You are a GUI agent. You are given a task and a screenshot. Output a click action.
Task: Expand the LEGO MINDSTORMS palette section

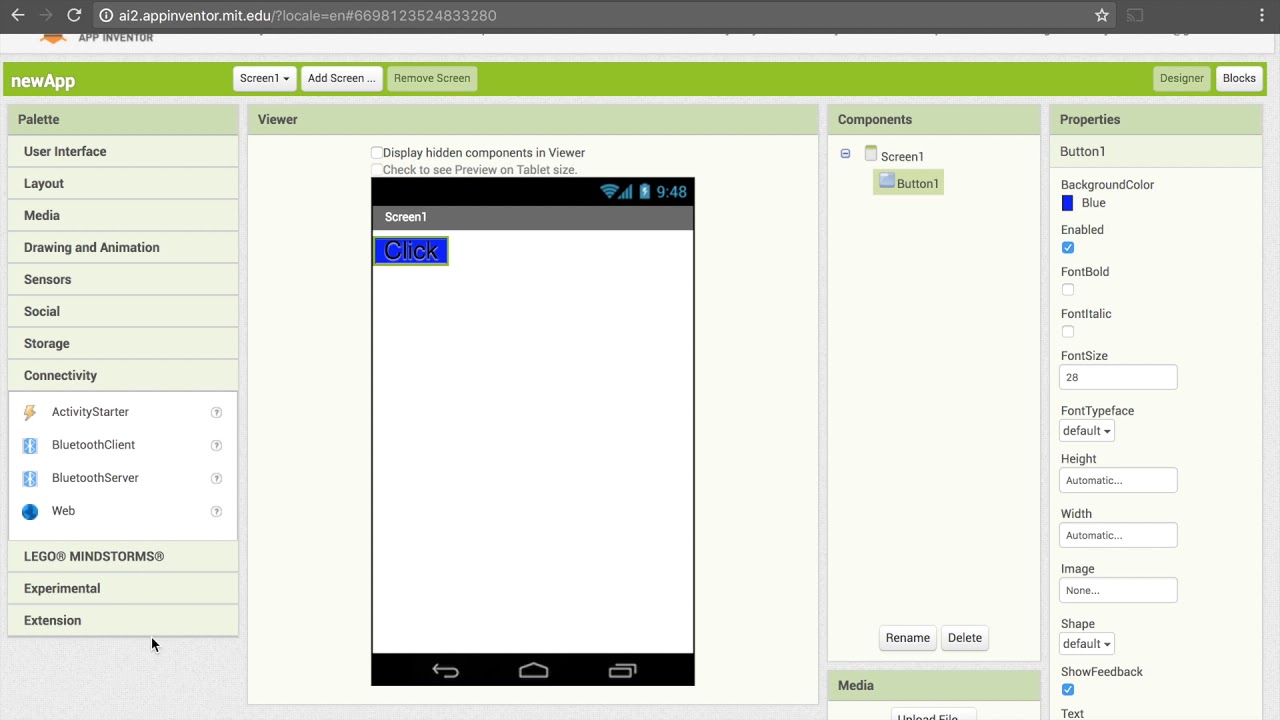[123, 556]
